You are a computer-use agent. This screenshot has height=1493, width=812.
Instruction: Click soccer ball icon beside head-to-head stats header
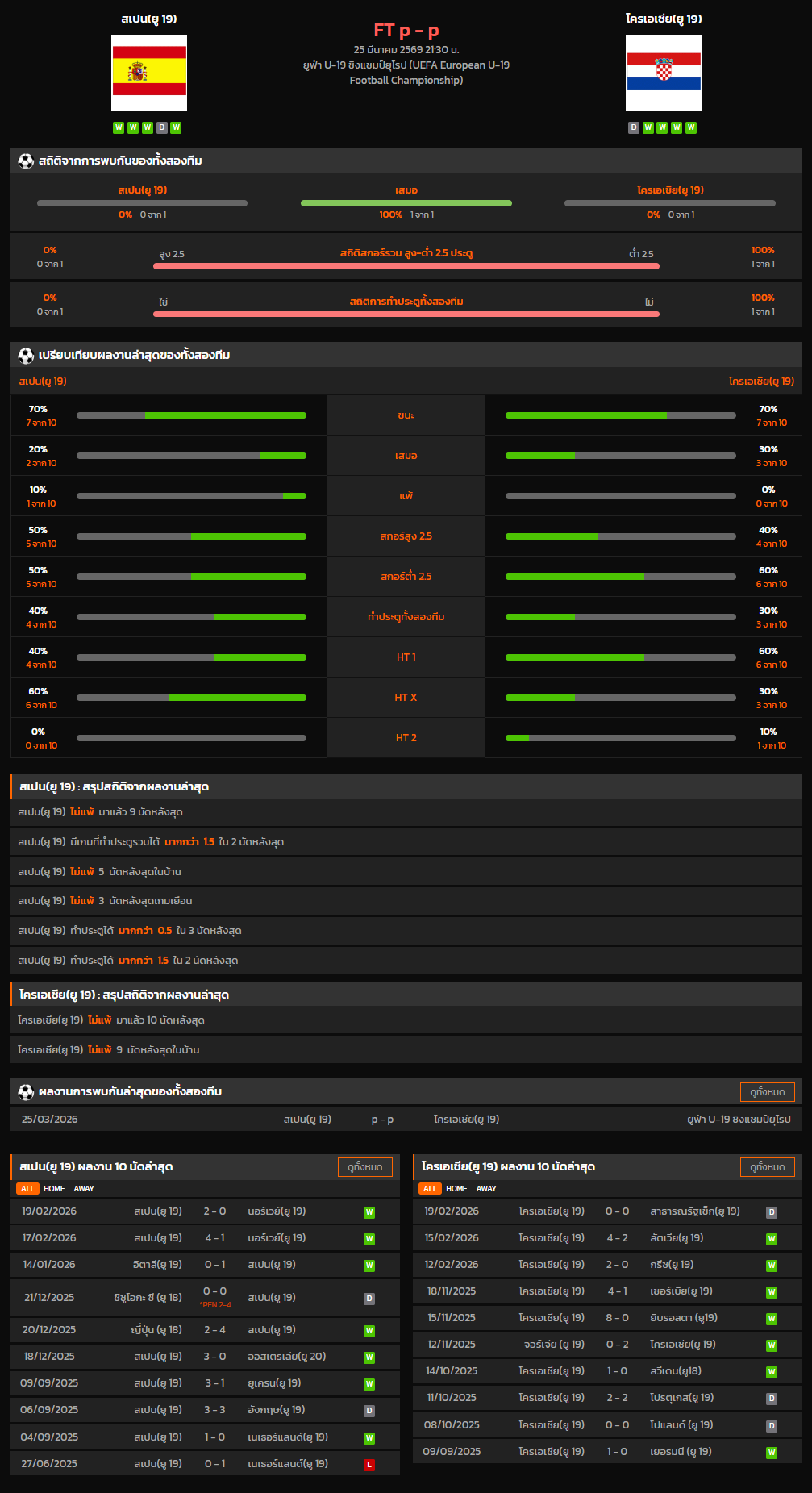coord(26,161)
